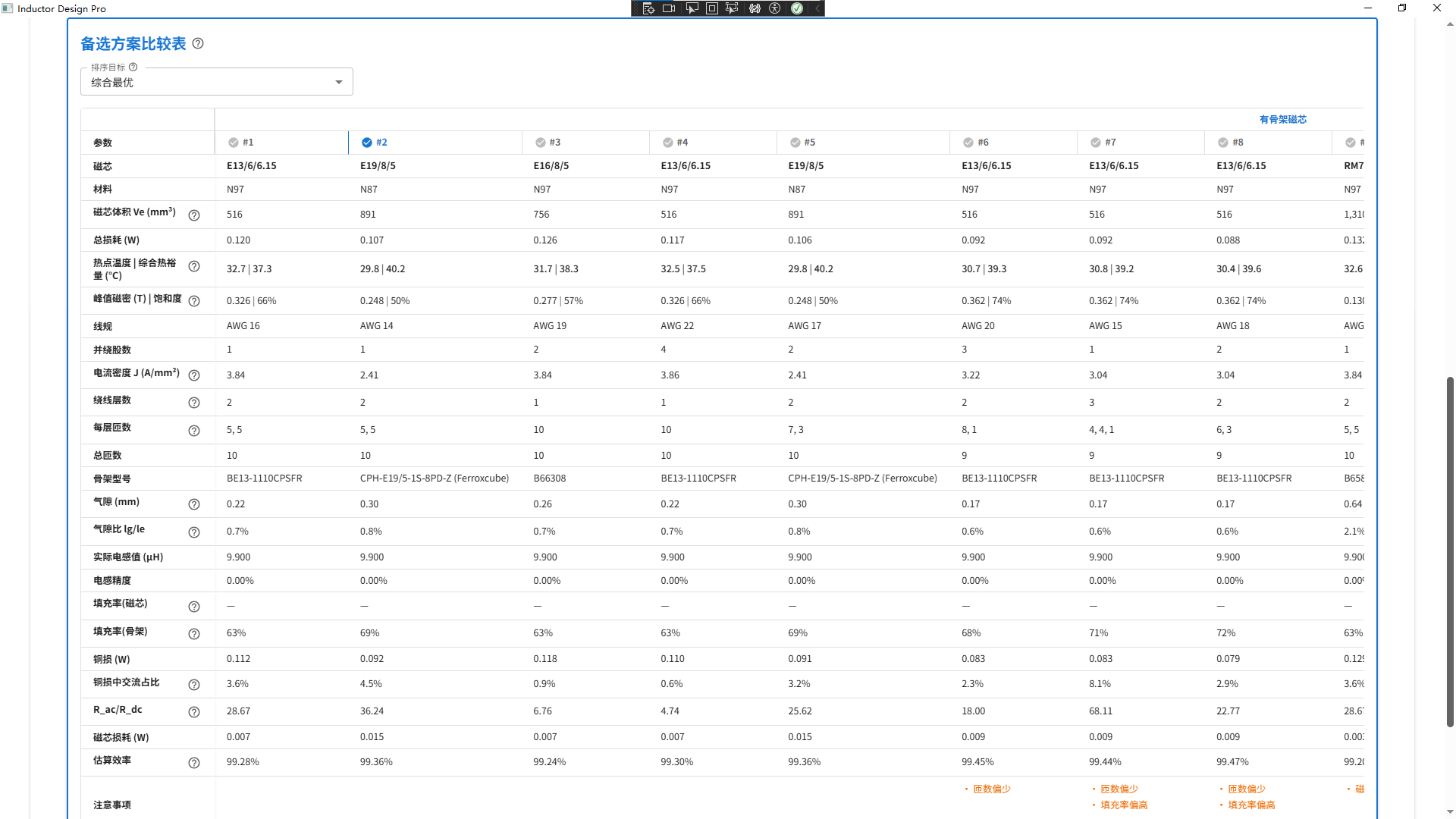Activate the select element pointer tool
Image resolution: width=1456 pixels, height=819 pixels.
coord(692,8)
